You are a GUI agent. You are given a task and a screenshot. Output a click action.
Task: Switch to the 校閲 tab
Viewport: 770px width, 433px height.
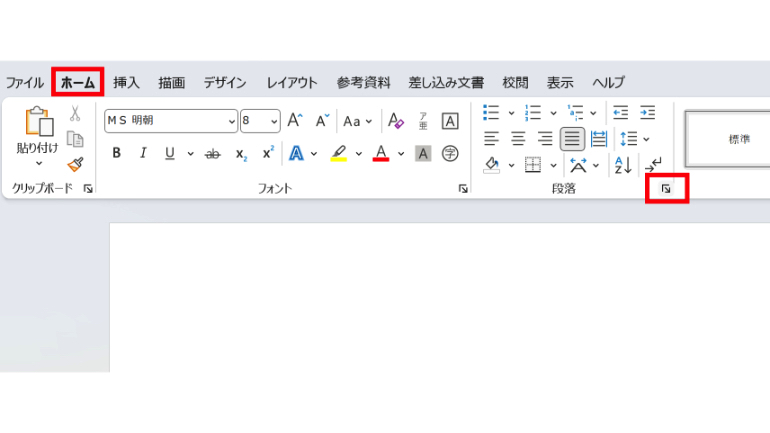(x=515, y=82)
